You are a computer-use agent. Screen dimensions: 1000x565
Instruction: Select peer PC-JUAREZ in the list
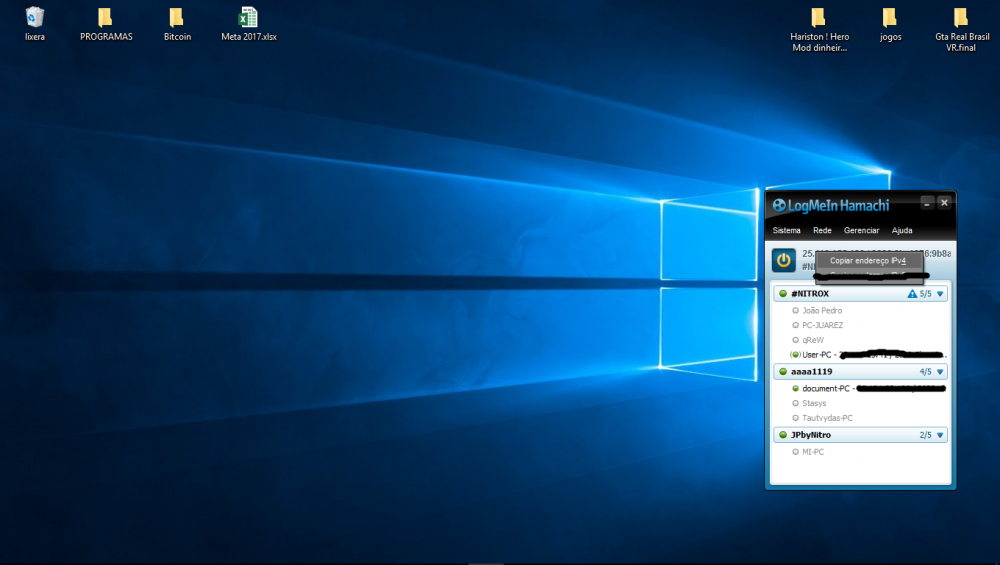pos(822,325)
